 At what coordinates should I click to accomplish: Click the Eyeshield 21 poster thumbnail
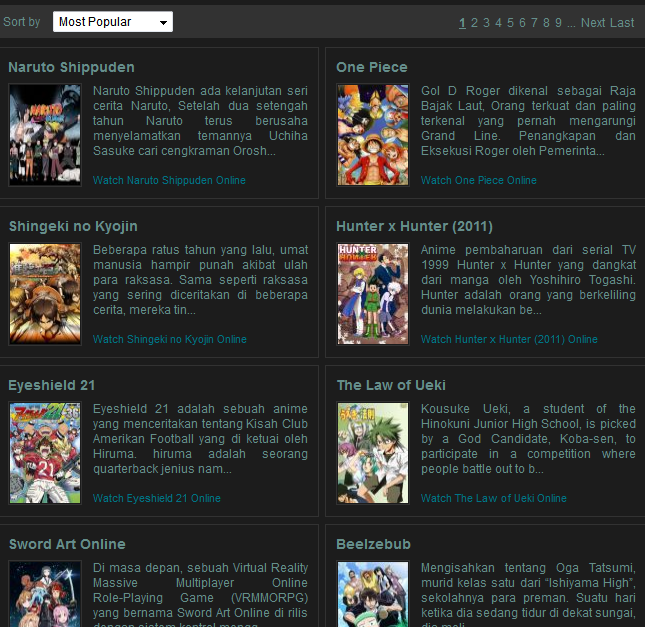coord(45,453)
